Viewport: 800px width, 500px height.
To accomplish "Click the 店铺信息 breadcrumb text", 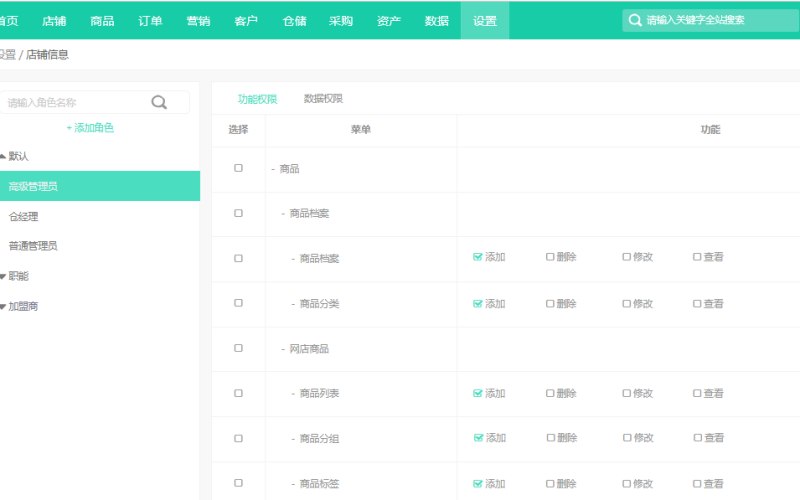I will pyautogui.click(x=47, y=55).
